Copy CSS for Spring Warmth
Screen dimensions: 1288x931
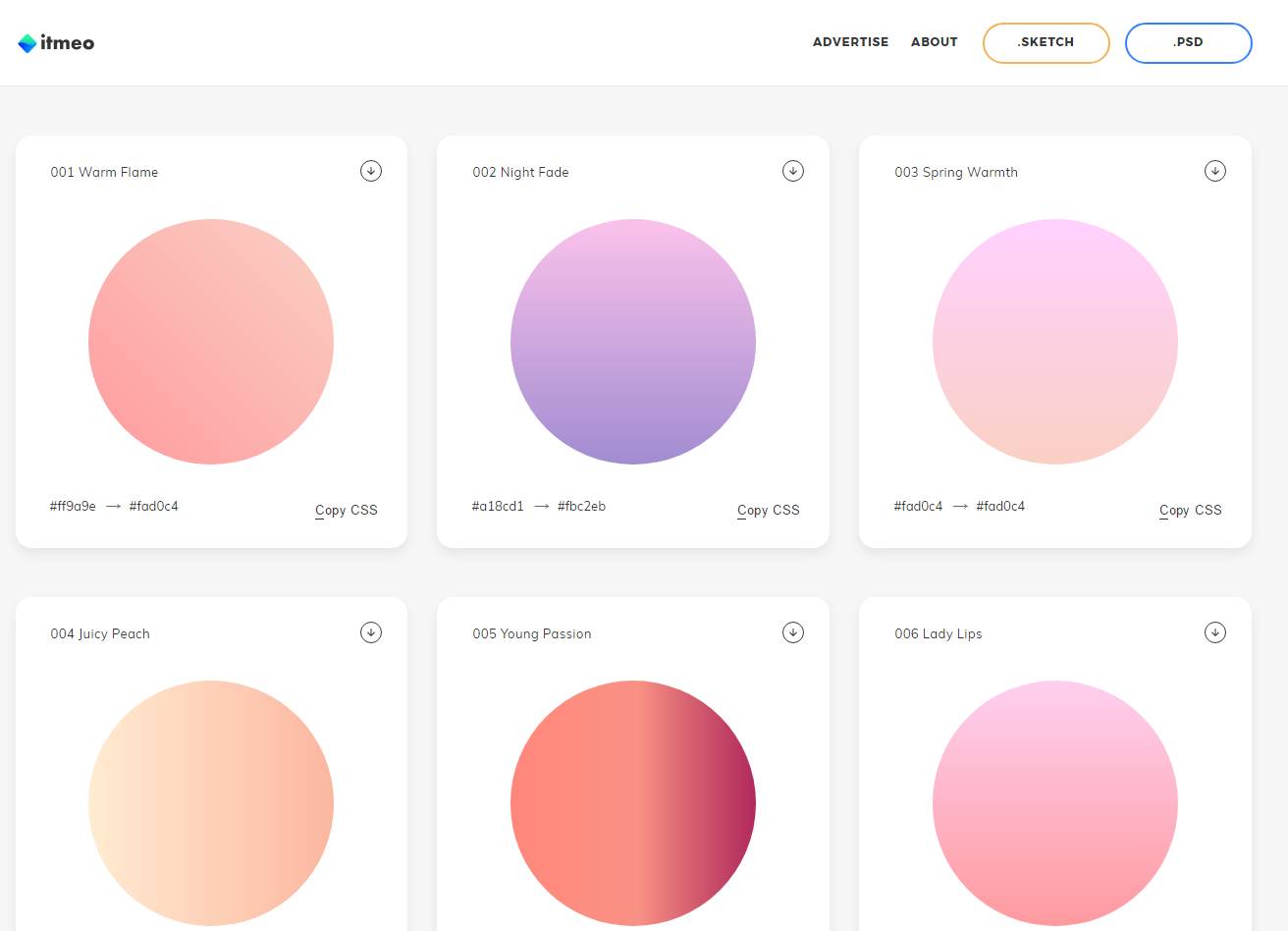point(1191,511)
